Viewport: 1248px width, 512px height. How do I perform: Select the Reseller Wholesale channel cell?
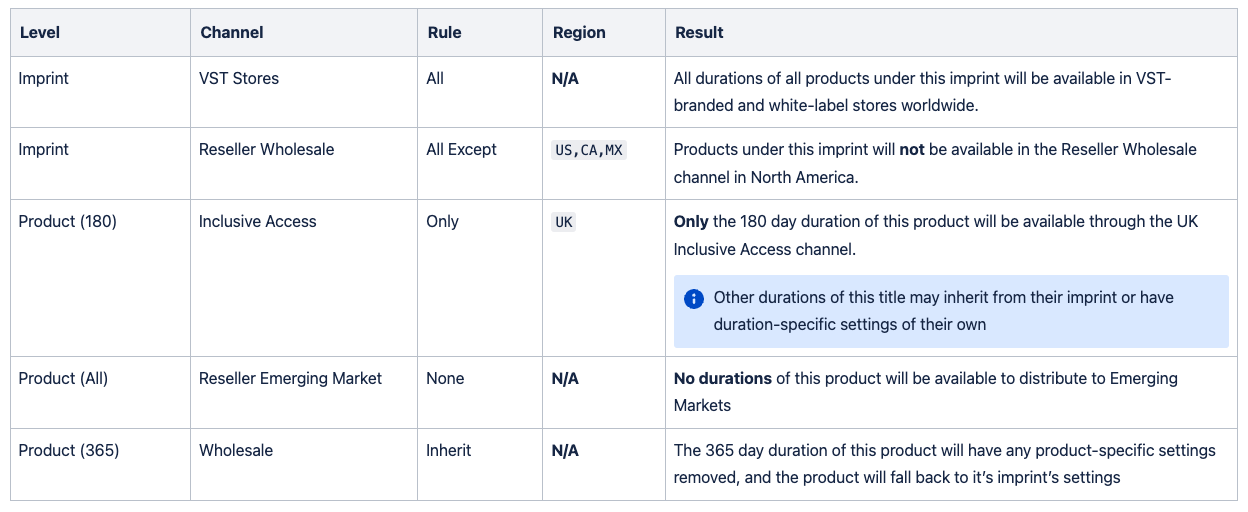click(x=304, y=164)
